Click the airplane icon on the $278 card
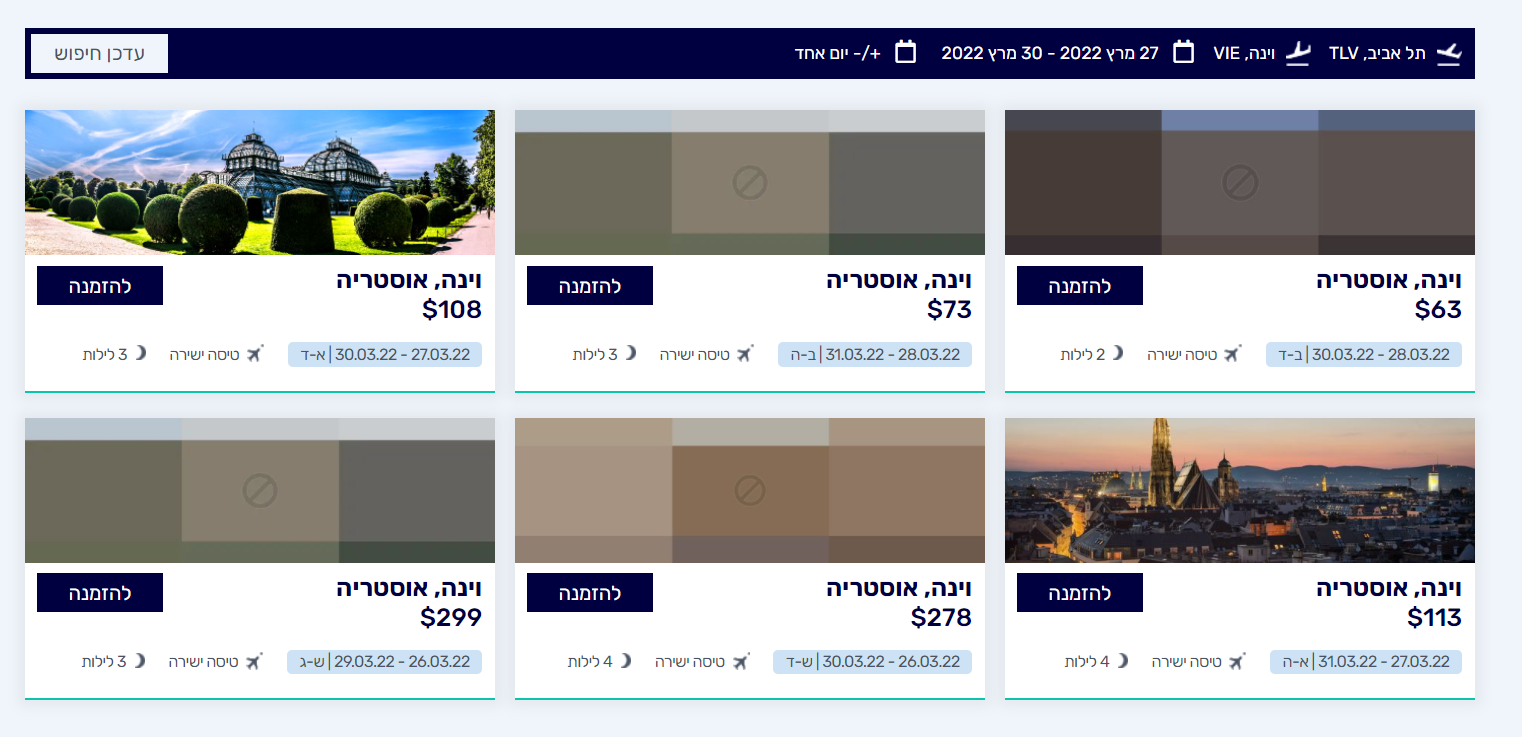 point(740,661)
